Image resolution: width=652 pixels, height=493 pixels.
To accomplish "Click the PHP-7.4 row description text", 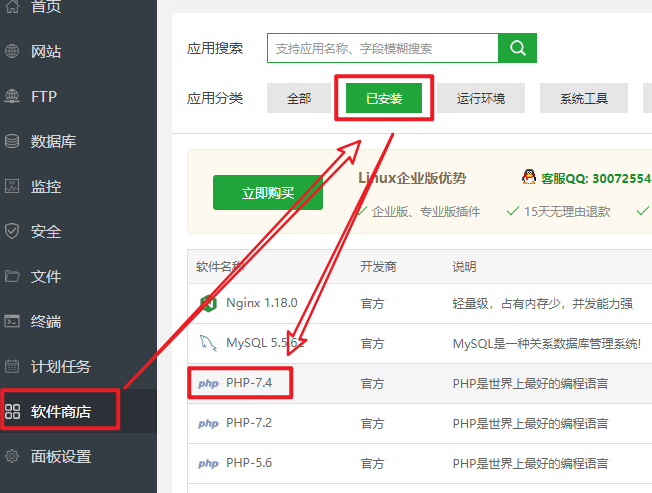I will click(530, 384).
